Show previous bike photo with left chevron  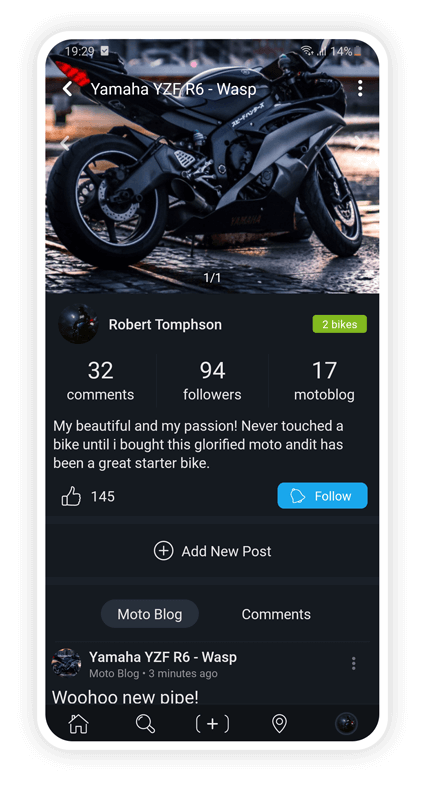[x=64, y=143]
